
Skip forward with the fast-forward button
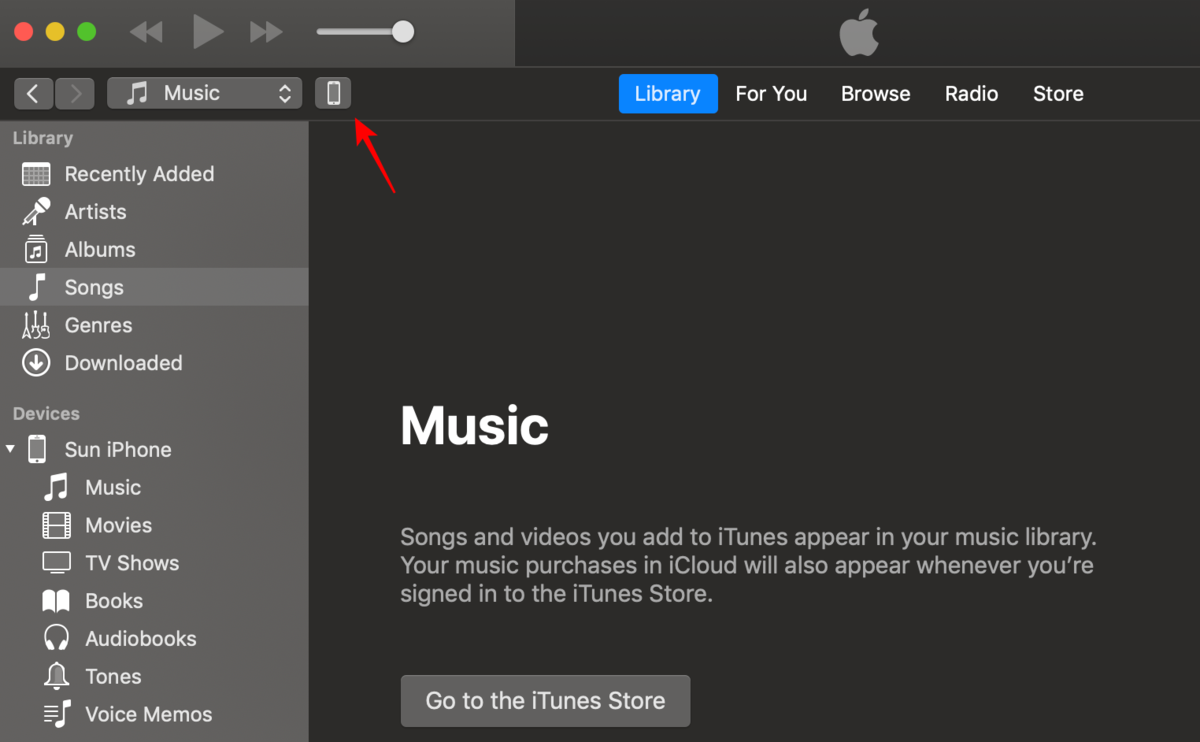[x=266, y=32]
